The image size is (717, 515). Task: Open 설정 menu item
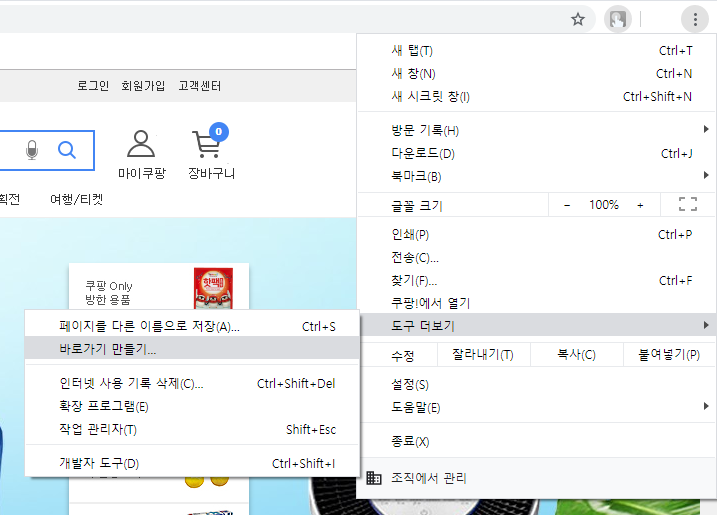pos(536,384)
